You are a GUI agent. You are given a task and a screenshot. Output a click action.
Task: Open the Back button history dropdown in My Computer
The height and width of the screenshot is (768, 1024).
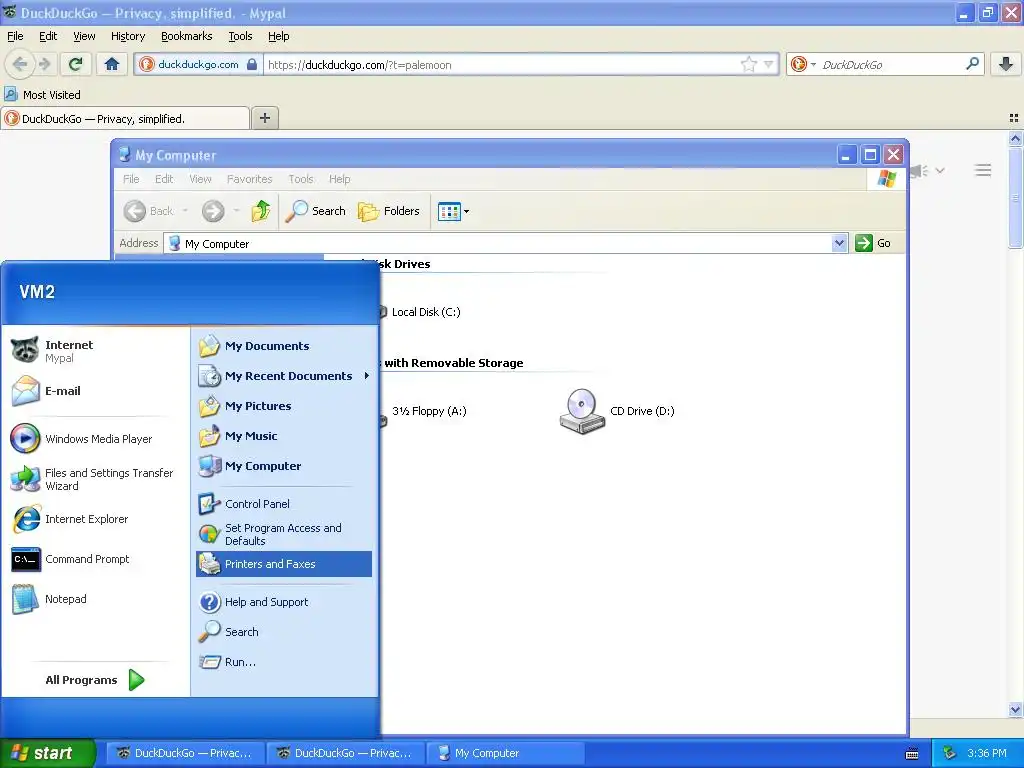pos(185,211)
